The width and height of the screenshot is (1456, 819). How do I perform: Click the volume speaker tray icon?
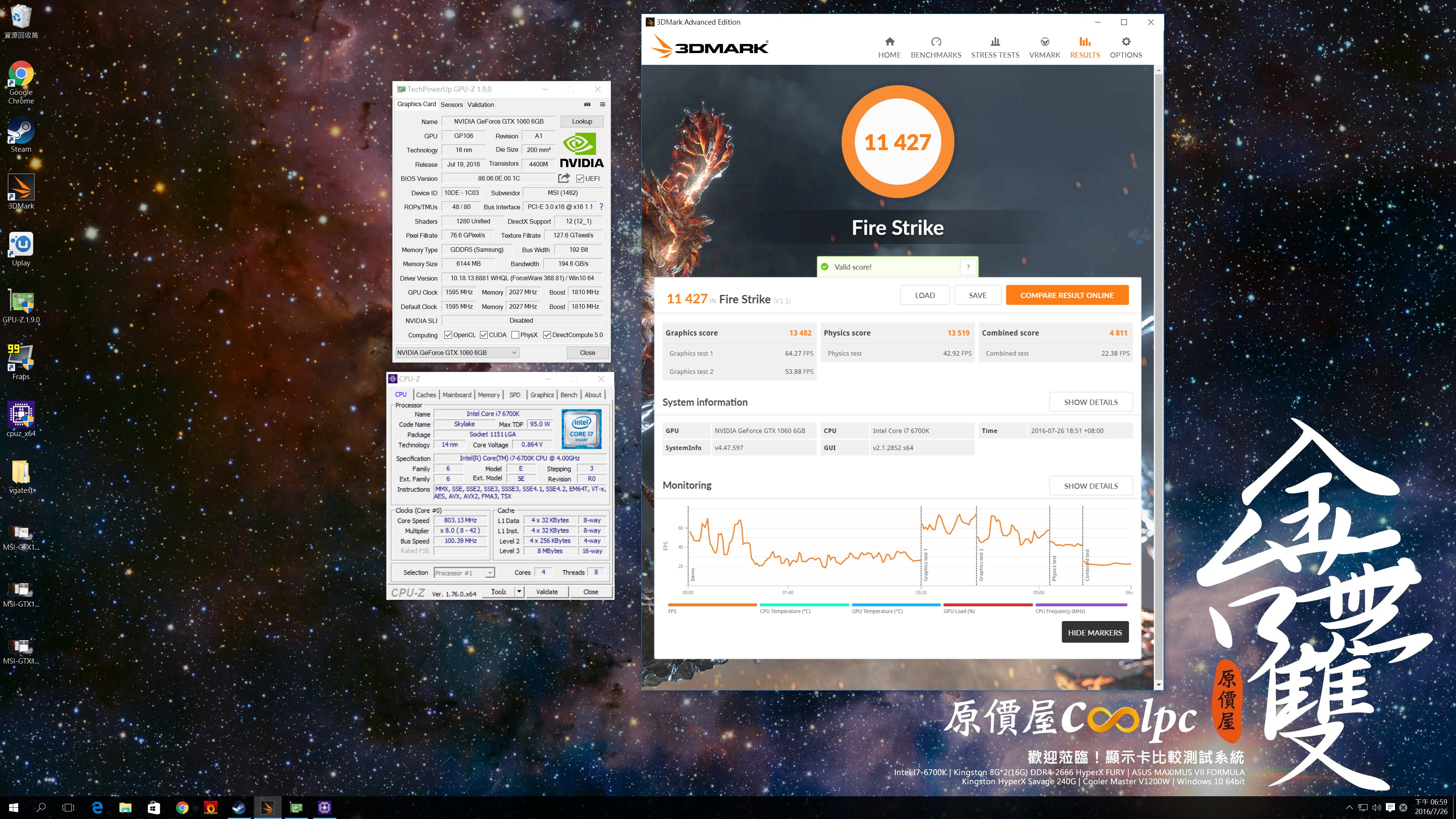pos(1376,808)
